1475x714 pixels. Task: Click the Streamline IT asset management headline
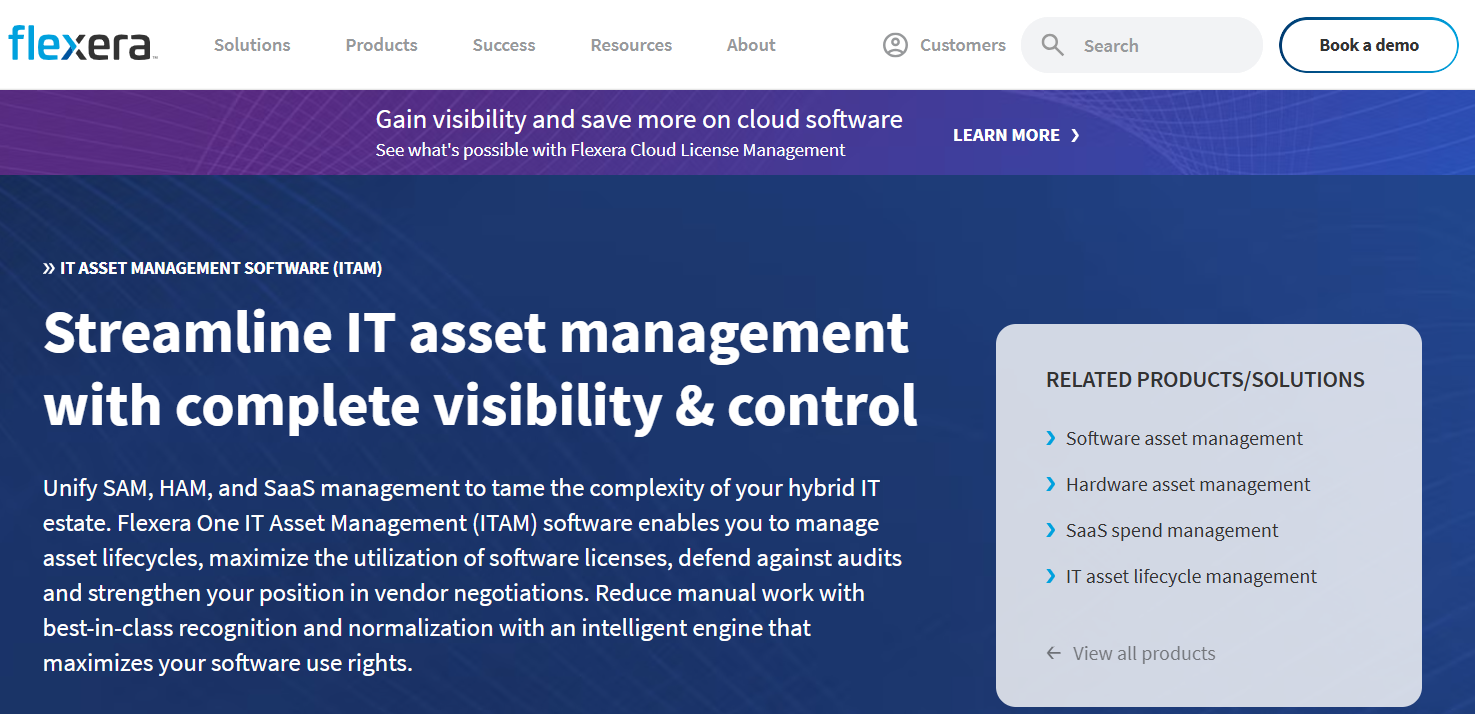point(480,369)
